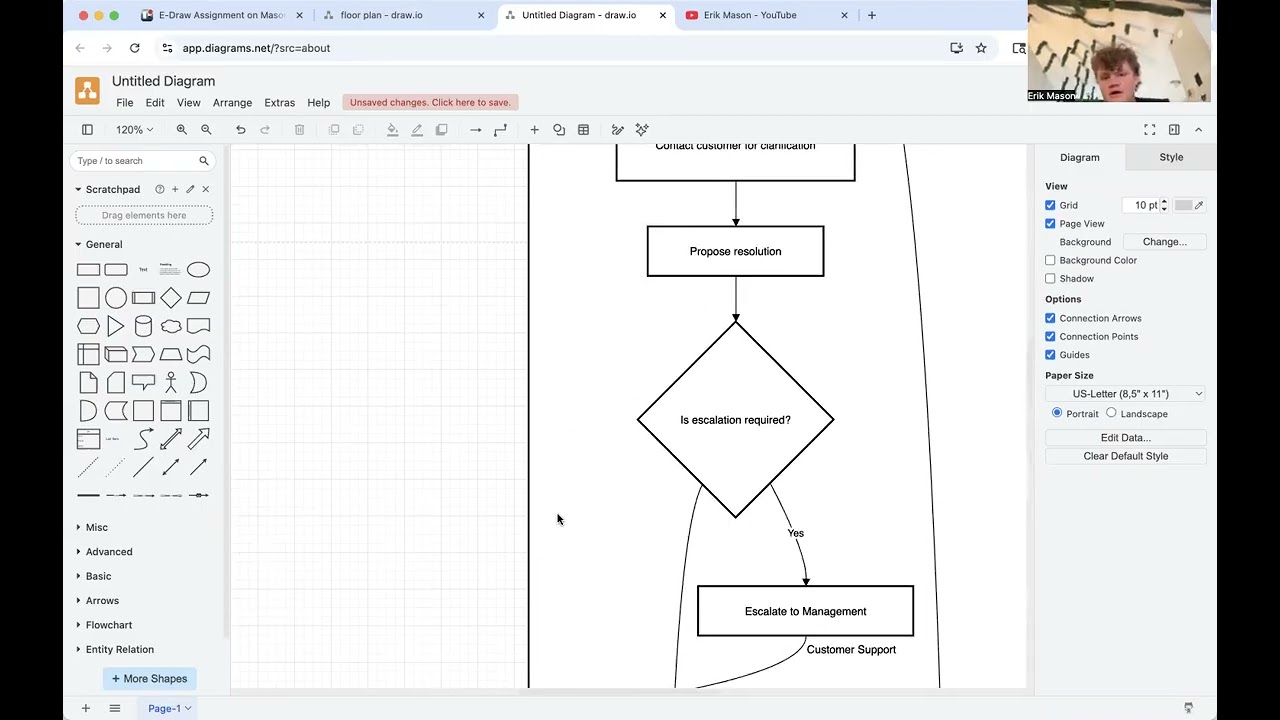Viewport: 1280px width, 720px height.
Task: Click the browser address bar URL
Action: (256, 48)
